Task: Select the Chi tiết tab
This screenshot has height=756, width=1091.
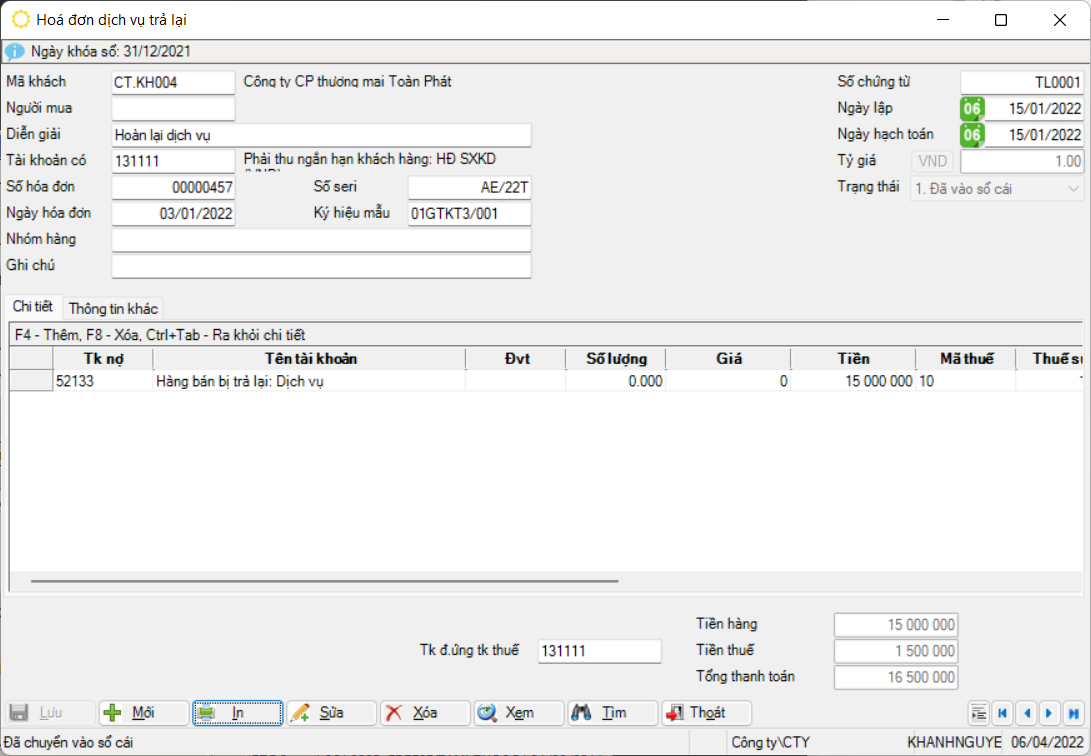Action: (x=33, y=306)
